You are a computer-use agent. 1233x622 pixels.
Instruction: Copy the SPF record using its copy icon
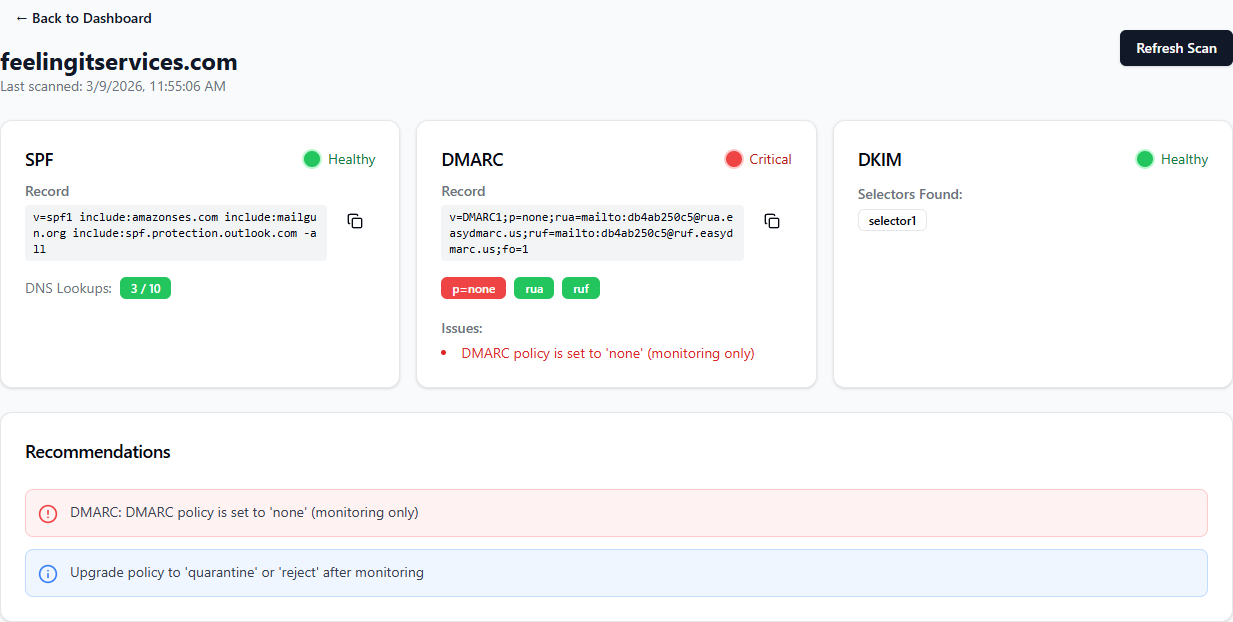coord(355,221)
